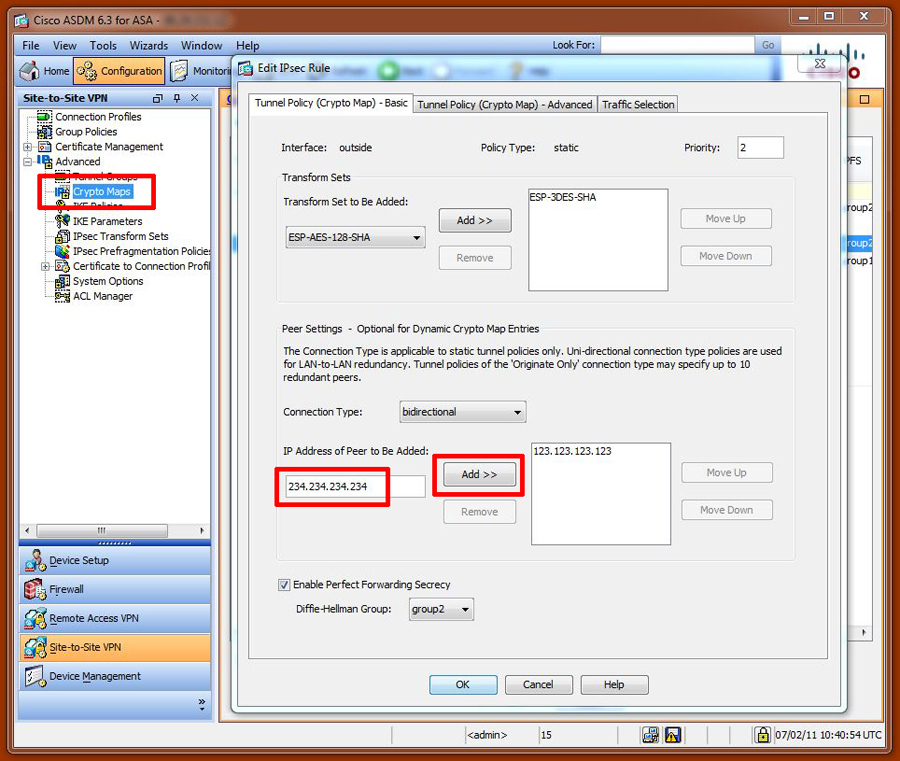Click the status bar padlock icon
900x761 pixels.
762,735
